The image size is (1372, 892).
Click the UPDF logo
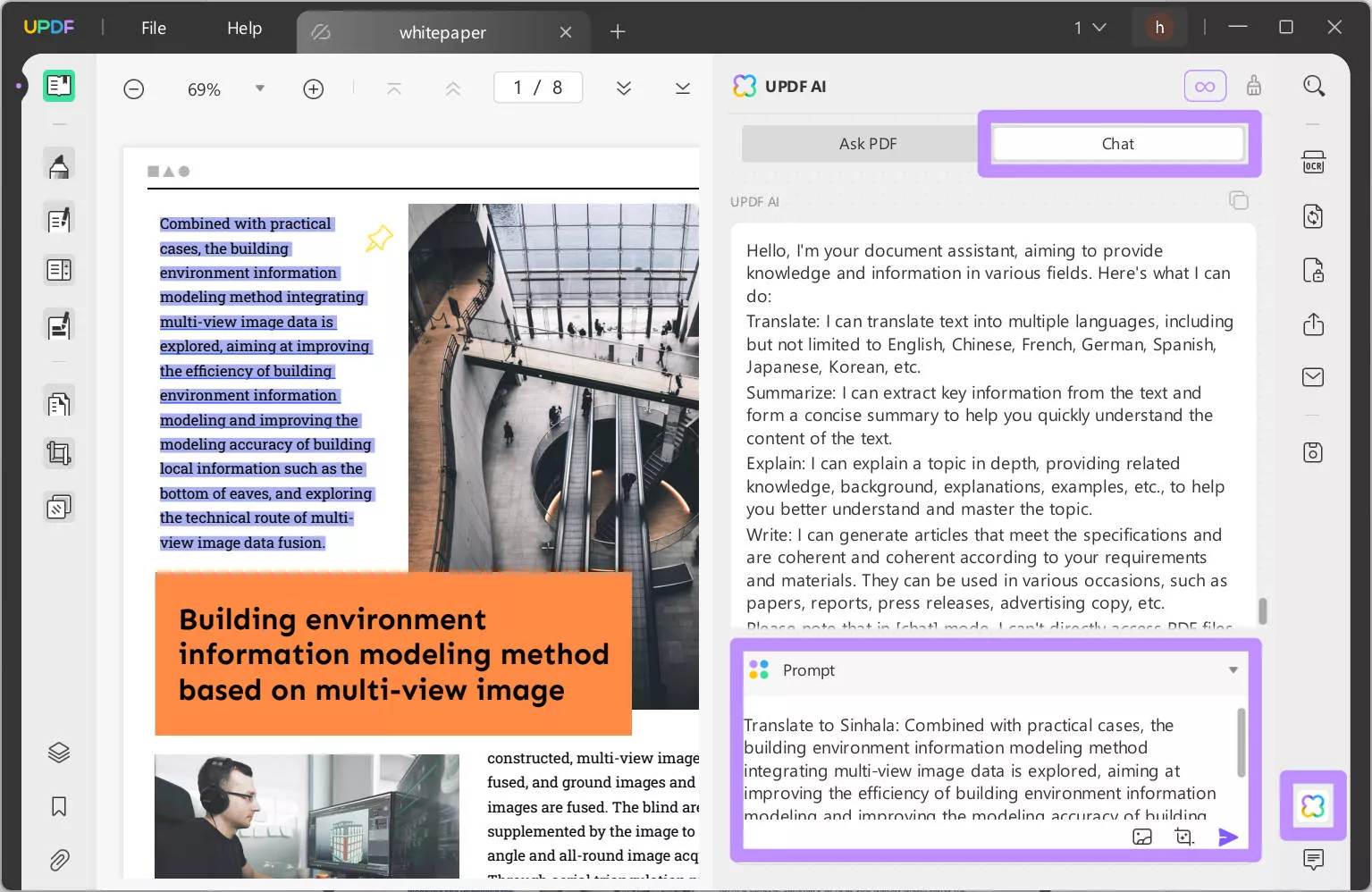pyautogui.click(x=49, y=28)
